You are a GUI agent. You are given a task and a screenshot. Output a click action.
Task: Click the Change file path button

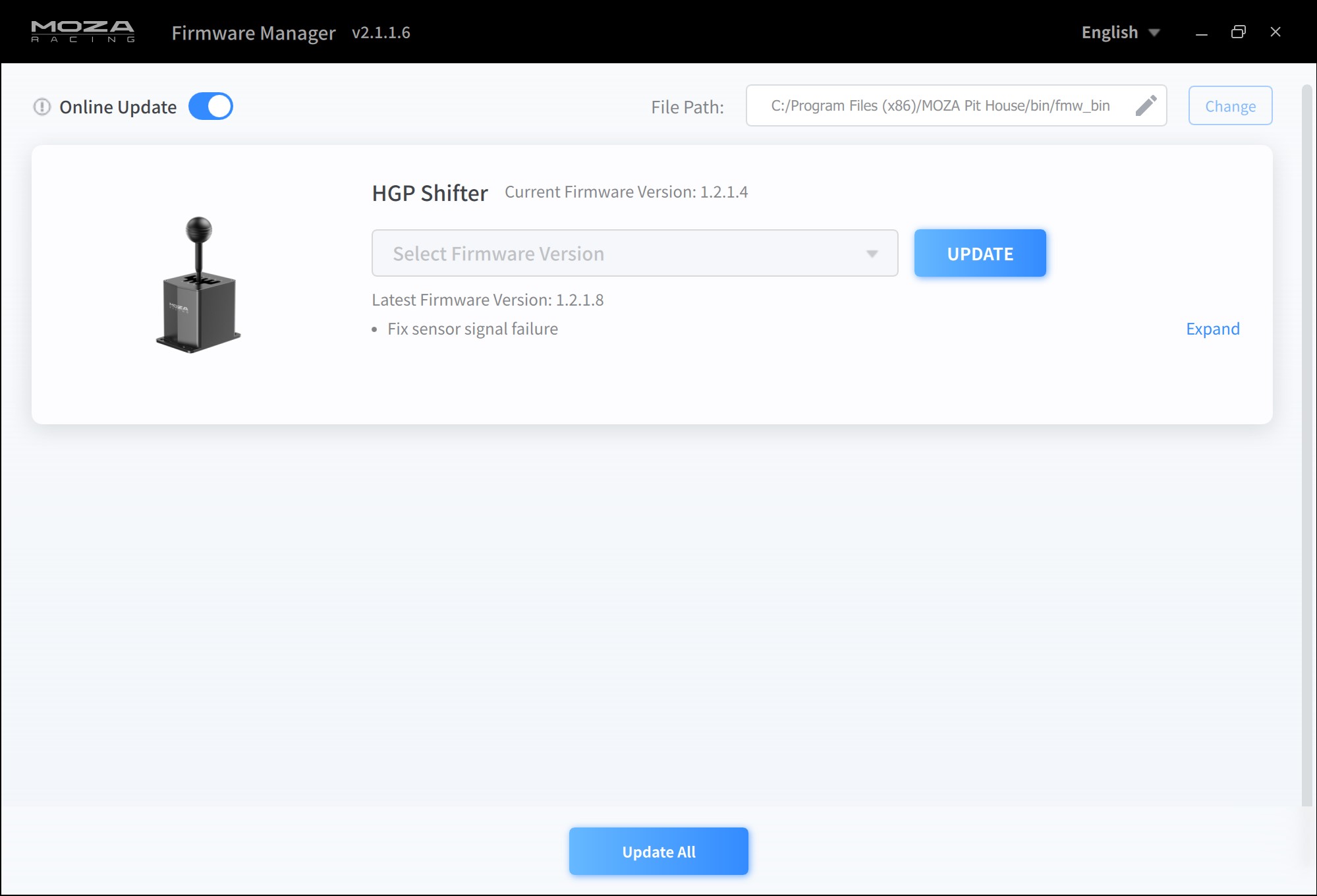point(1231,105)
